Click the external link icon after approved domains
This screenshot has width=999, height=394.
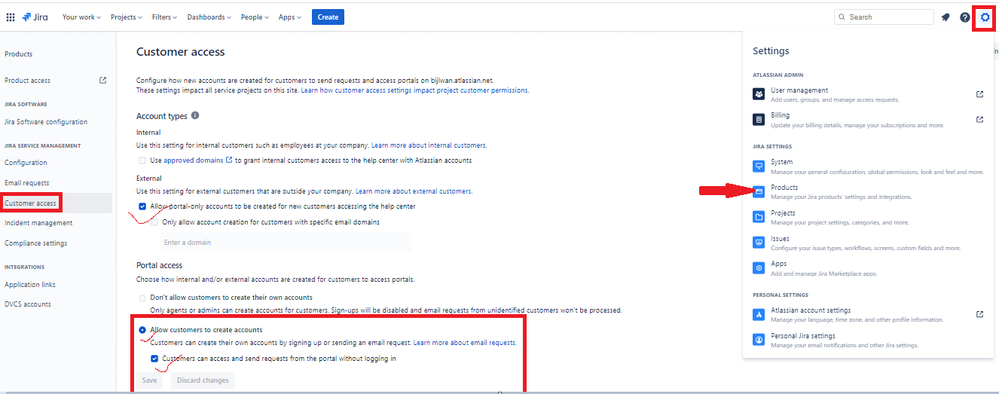tap(229, 161)
